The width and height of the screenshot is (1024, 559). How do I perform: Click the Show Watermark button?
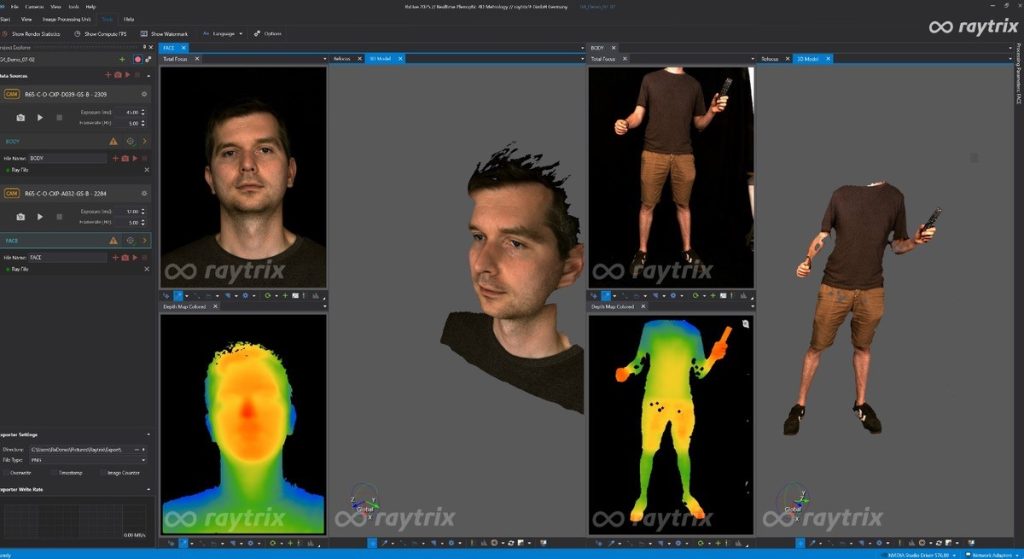point(164,34)
